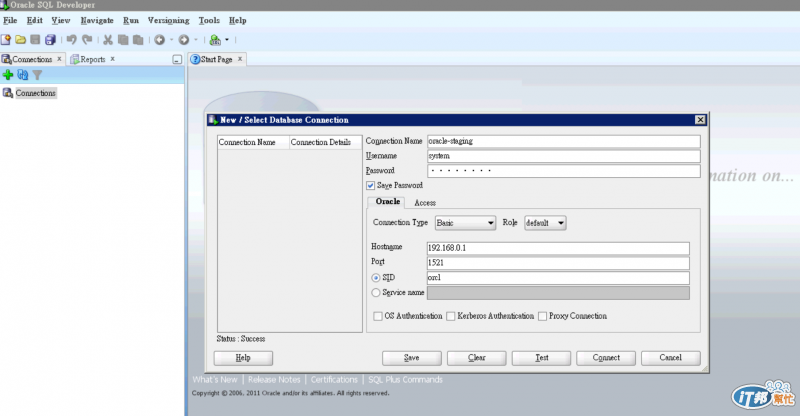Click the Cancel button
This screenshot has height=416, width=800.
click(x=670, y=358)
